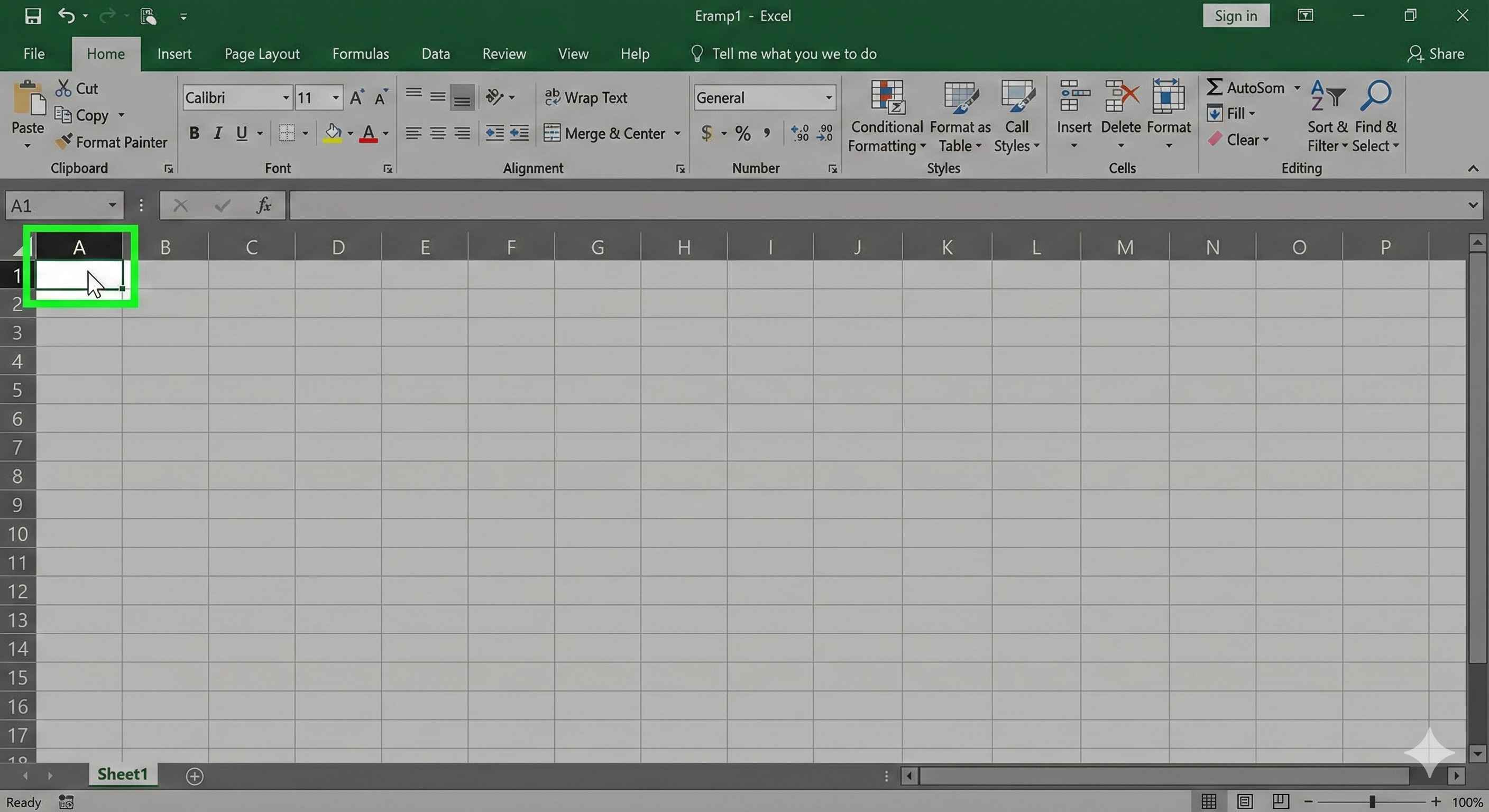Click the Sign in button
This screenshot has height=812, width=1489.
(1236, 16)
